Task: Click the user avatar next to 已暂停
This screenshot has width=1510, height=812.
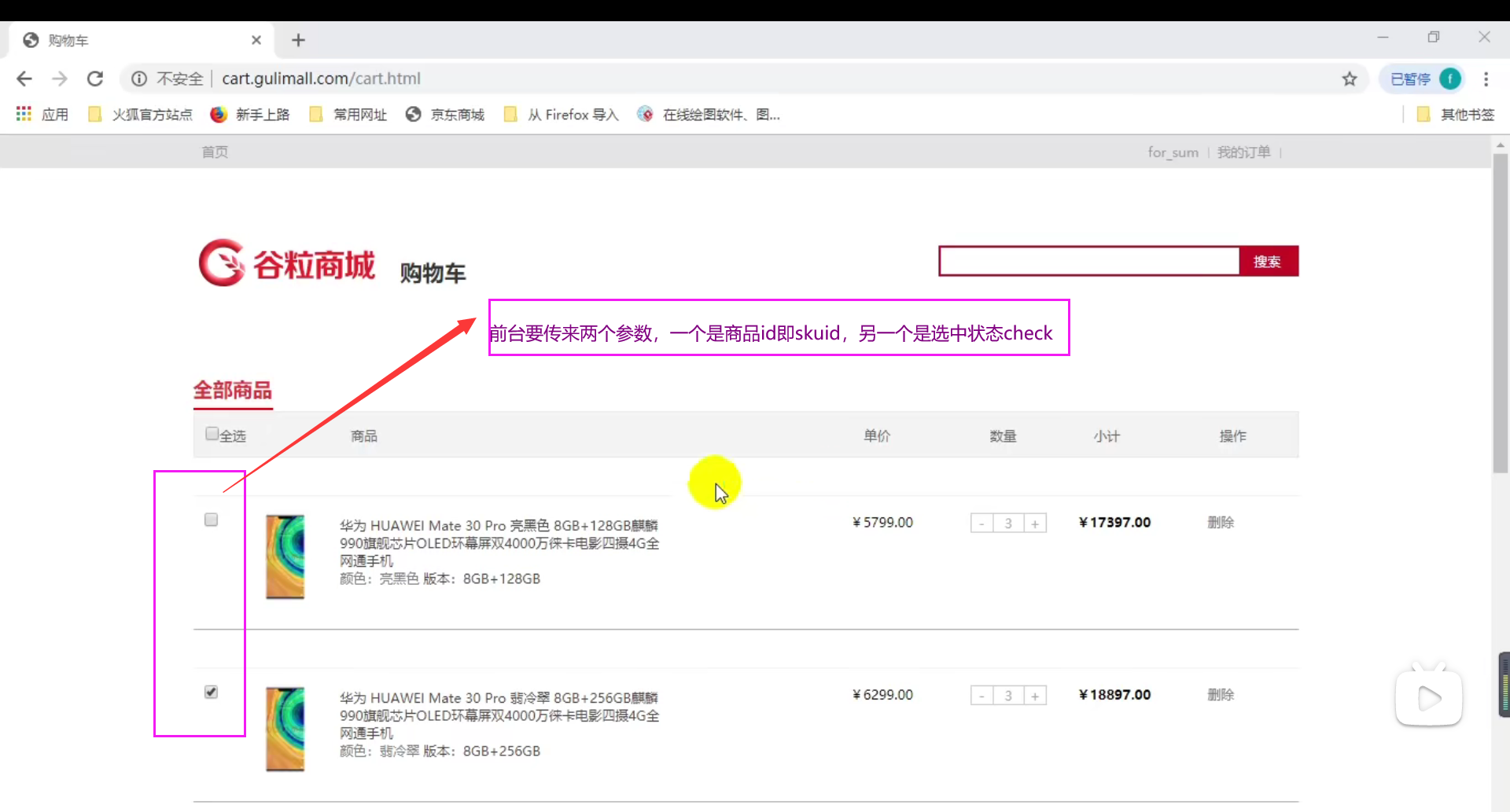Action: (x=1451, y=79)
